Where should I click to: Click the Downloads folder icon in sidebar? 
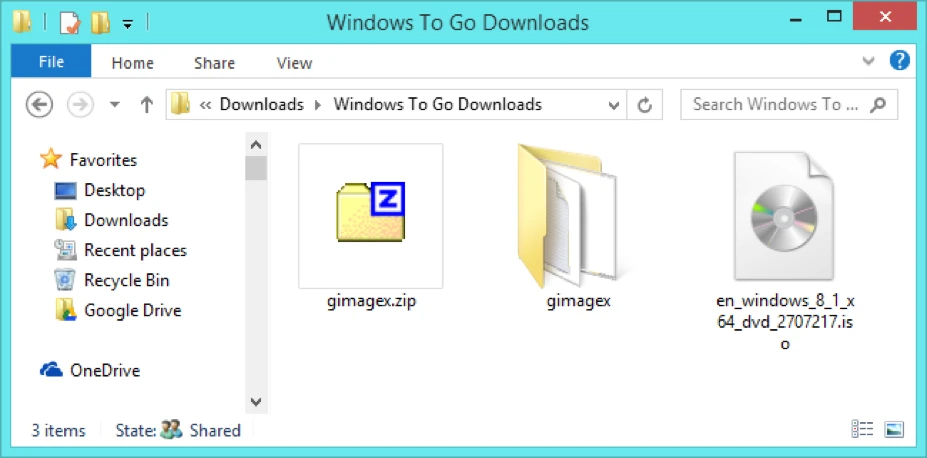(66, 220)
